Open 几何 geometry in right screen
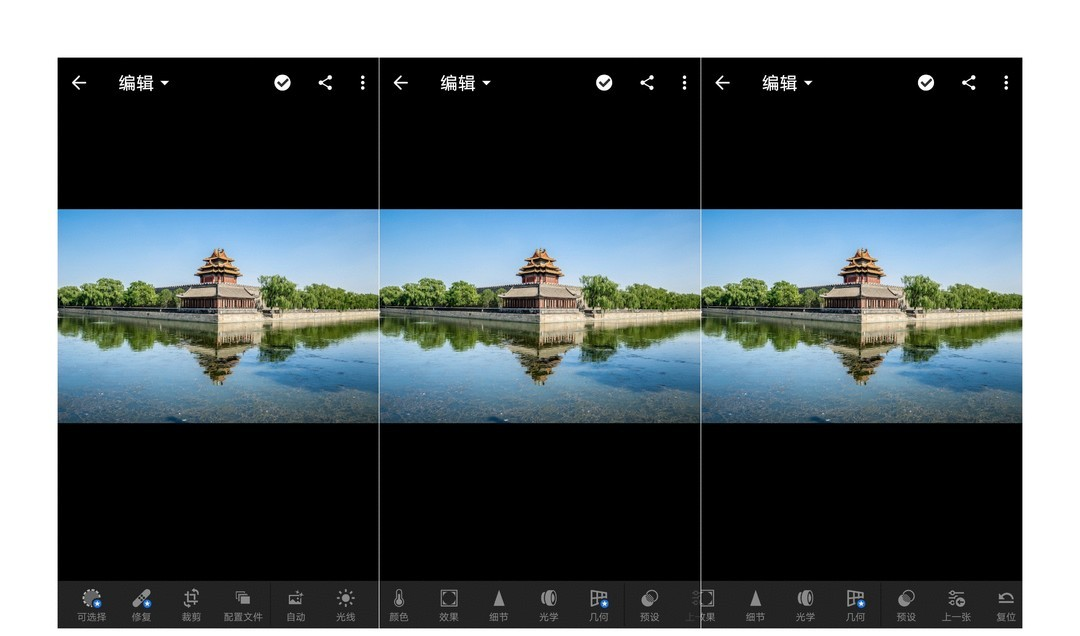This screenshot has width=1080, height=636. (x=855, y=604)
